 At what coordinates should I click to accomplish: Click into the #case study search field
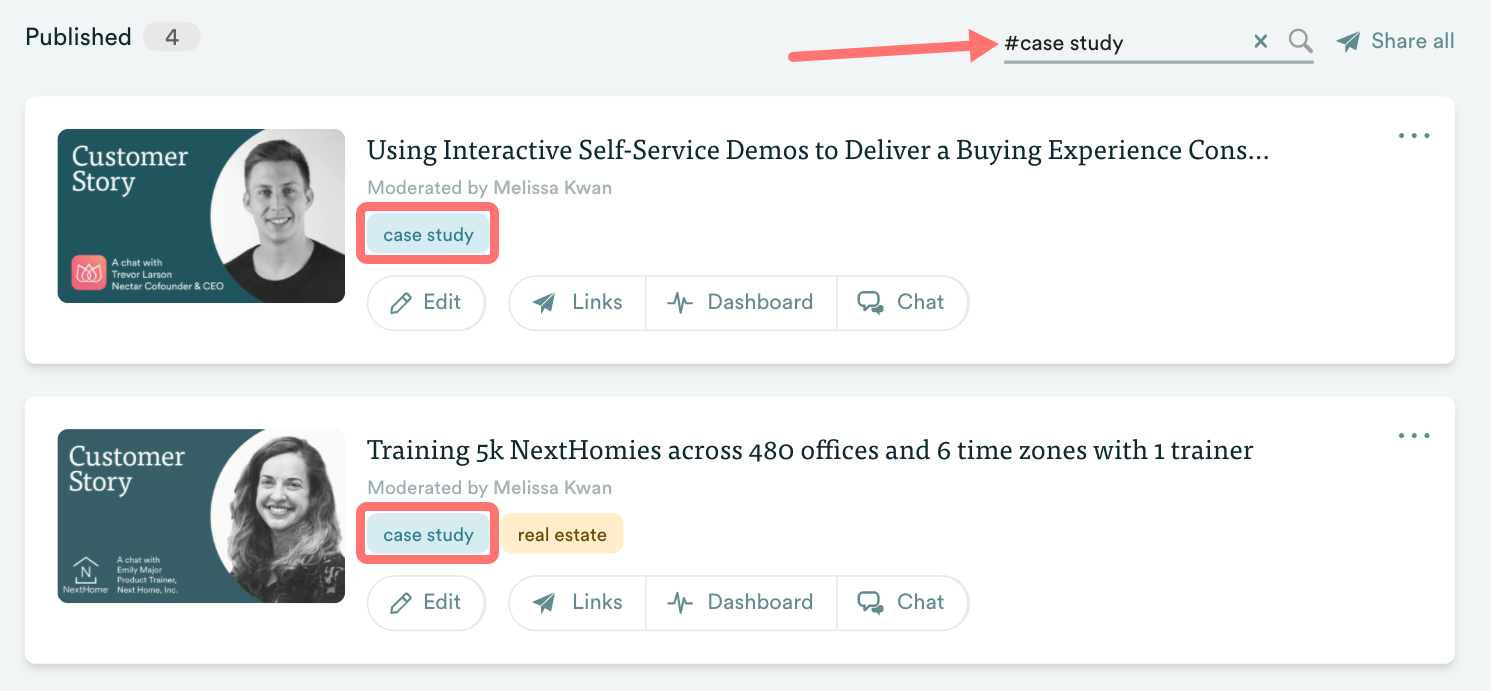(x=1120, y=43)
